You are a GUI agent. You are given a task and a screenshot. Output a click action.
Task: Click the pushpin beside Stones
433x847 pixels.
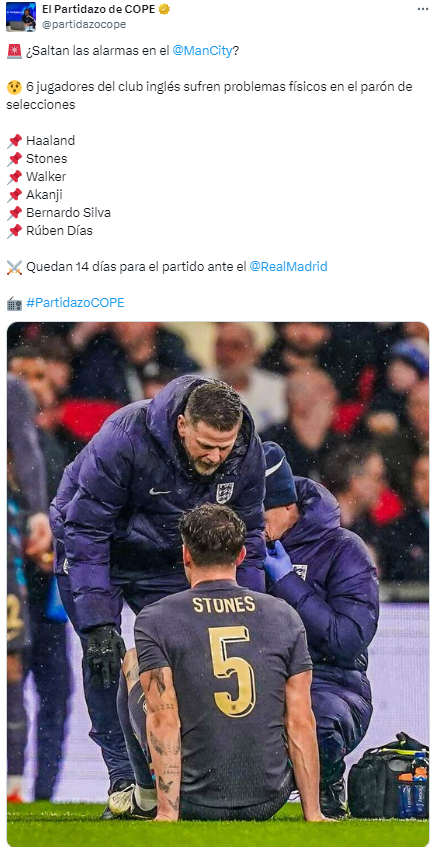[x=15, y=159]
